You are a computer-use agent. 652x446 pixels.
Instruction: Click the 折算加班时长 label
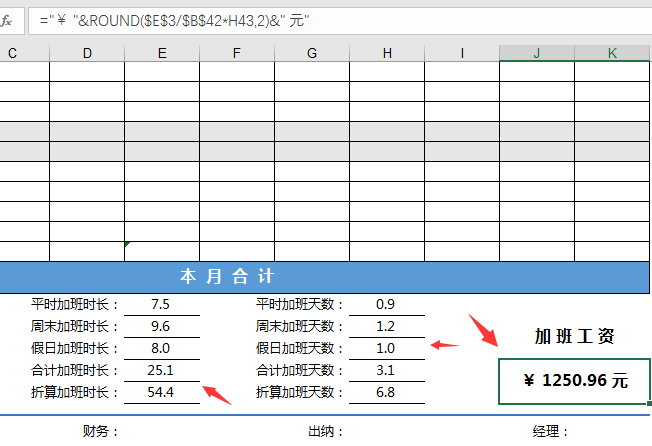[75, 392]
